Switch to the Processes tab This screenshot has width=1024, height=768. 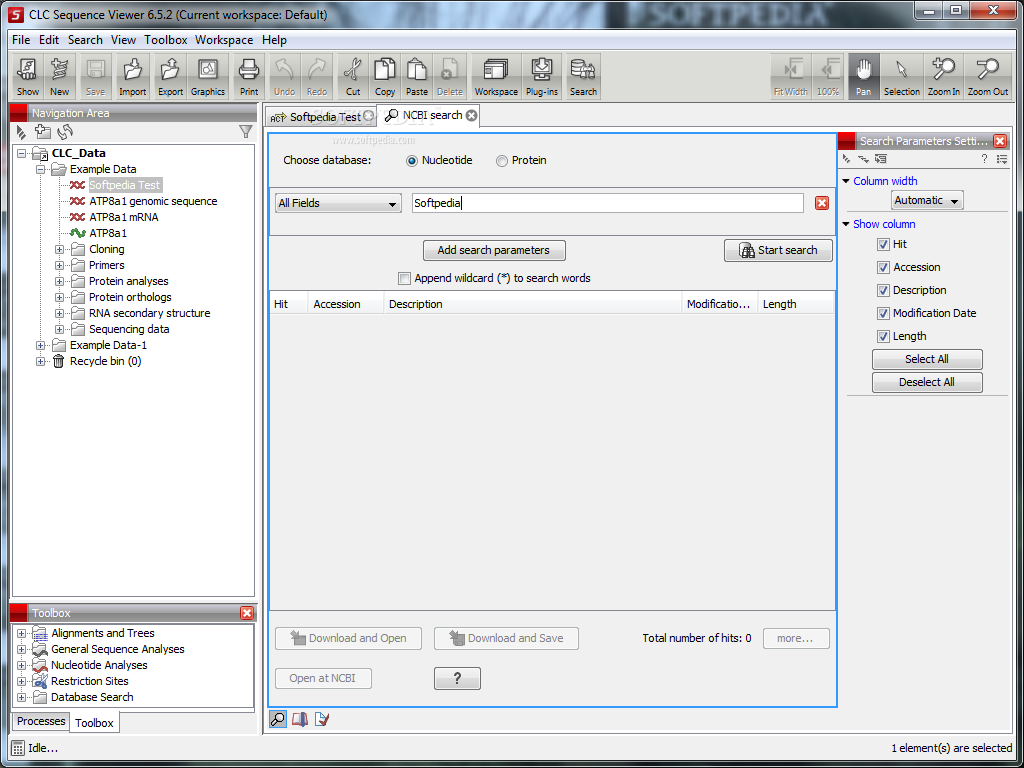pyautogui.click(x=41, y=721)
